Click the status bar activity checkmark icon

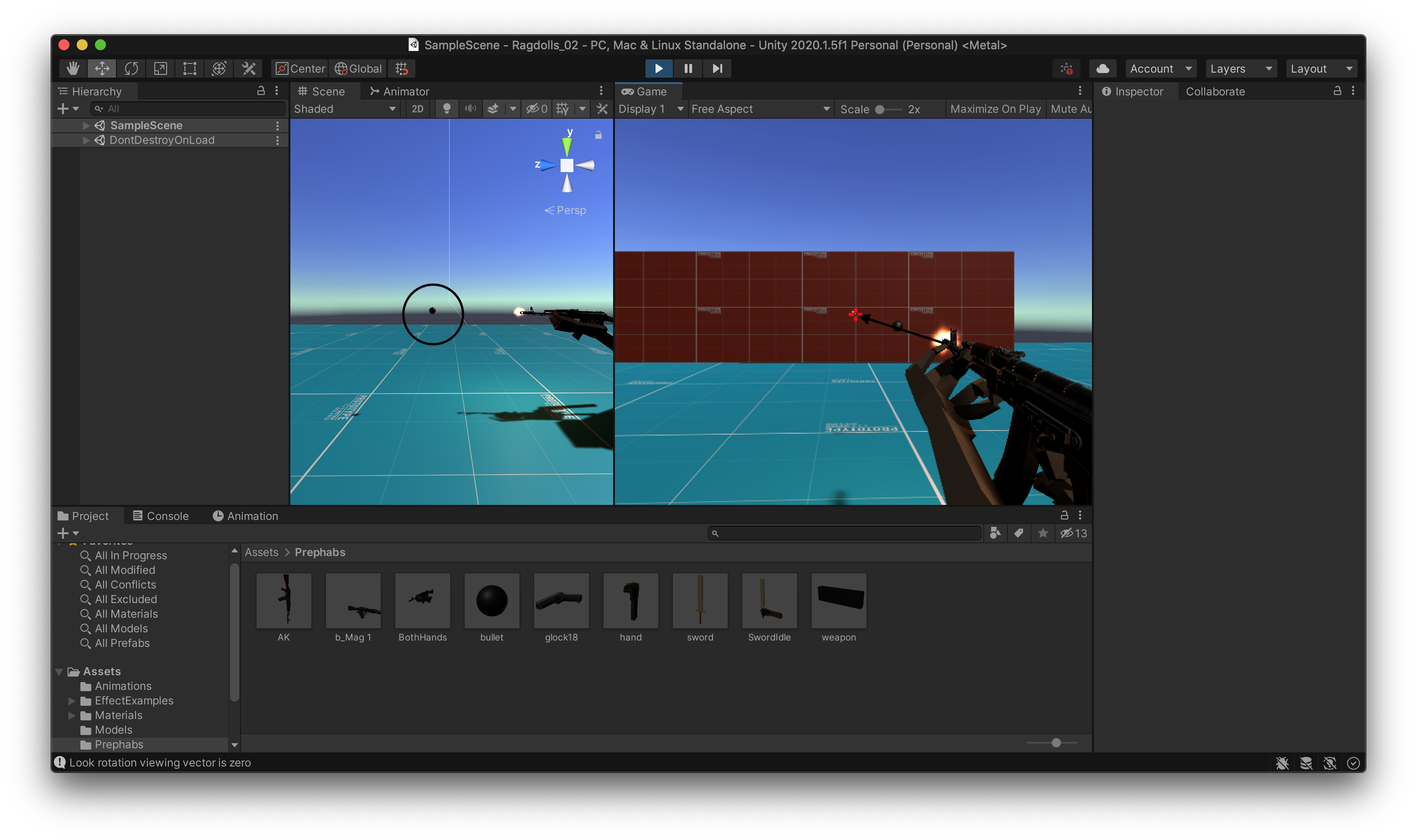[x=1354, y=763]
